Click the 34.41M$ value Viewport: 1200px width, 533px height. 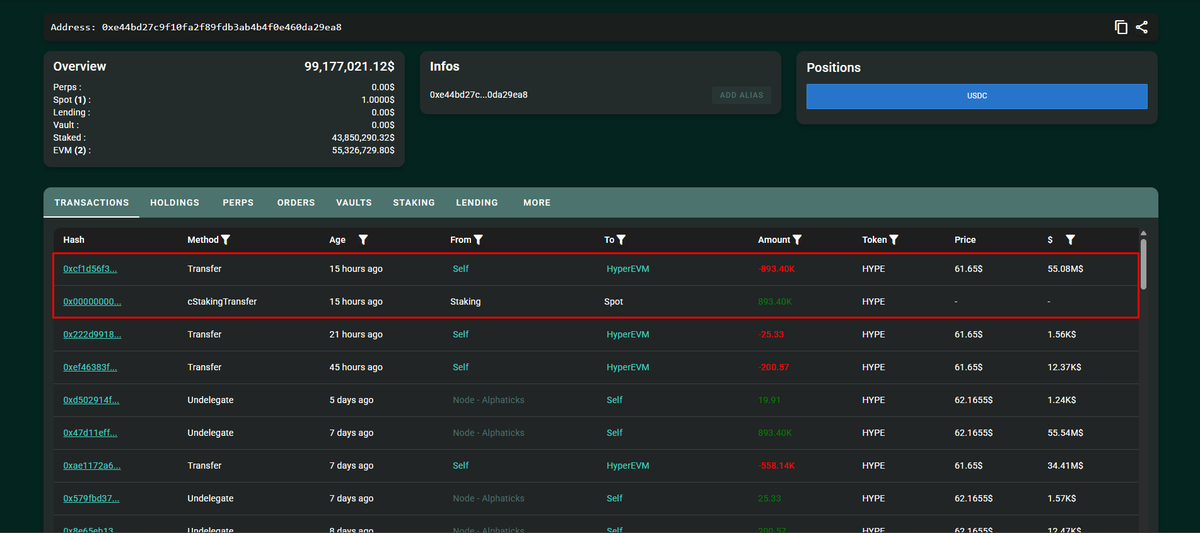(1067, 466)
